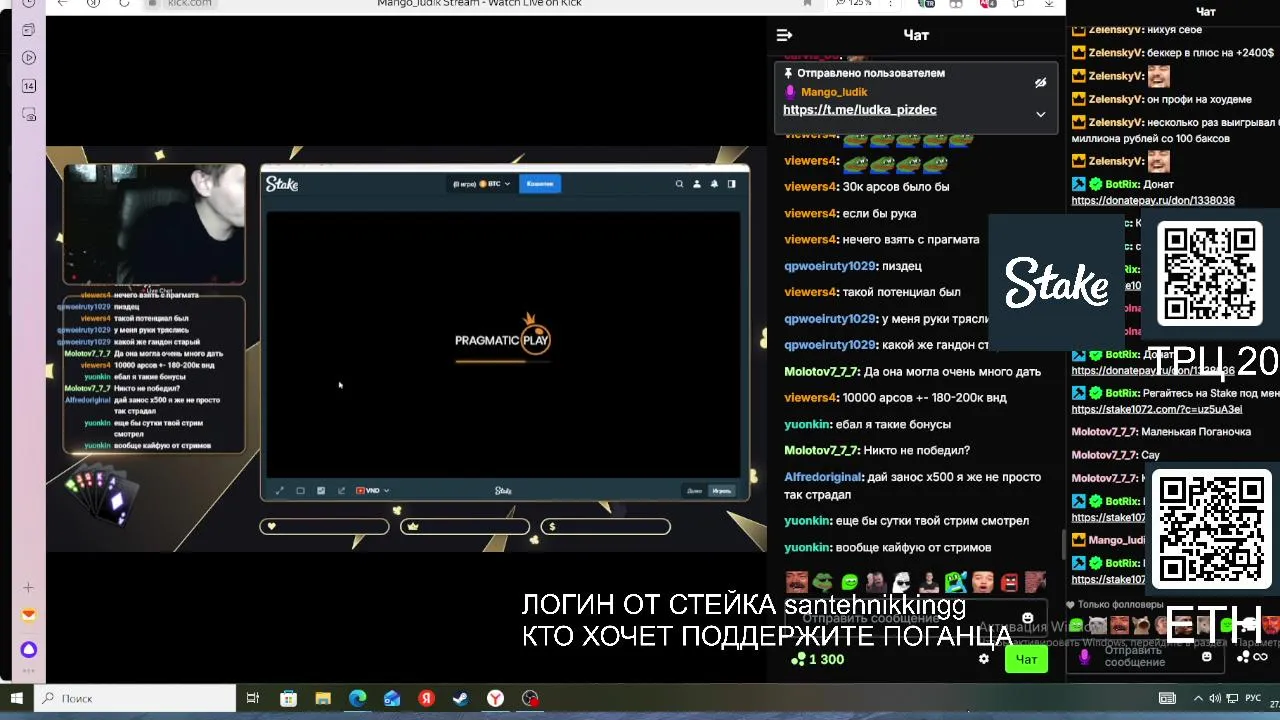Click Alfredoriginal username in main chat
The image size is (1280, 720).
823,478
